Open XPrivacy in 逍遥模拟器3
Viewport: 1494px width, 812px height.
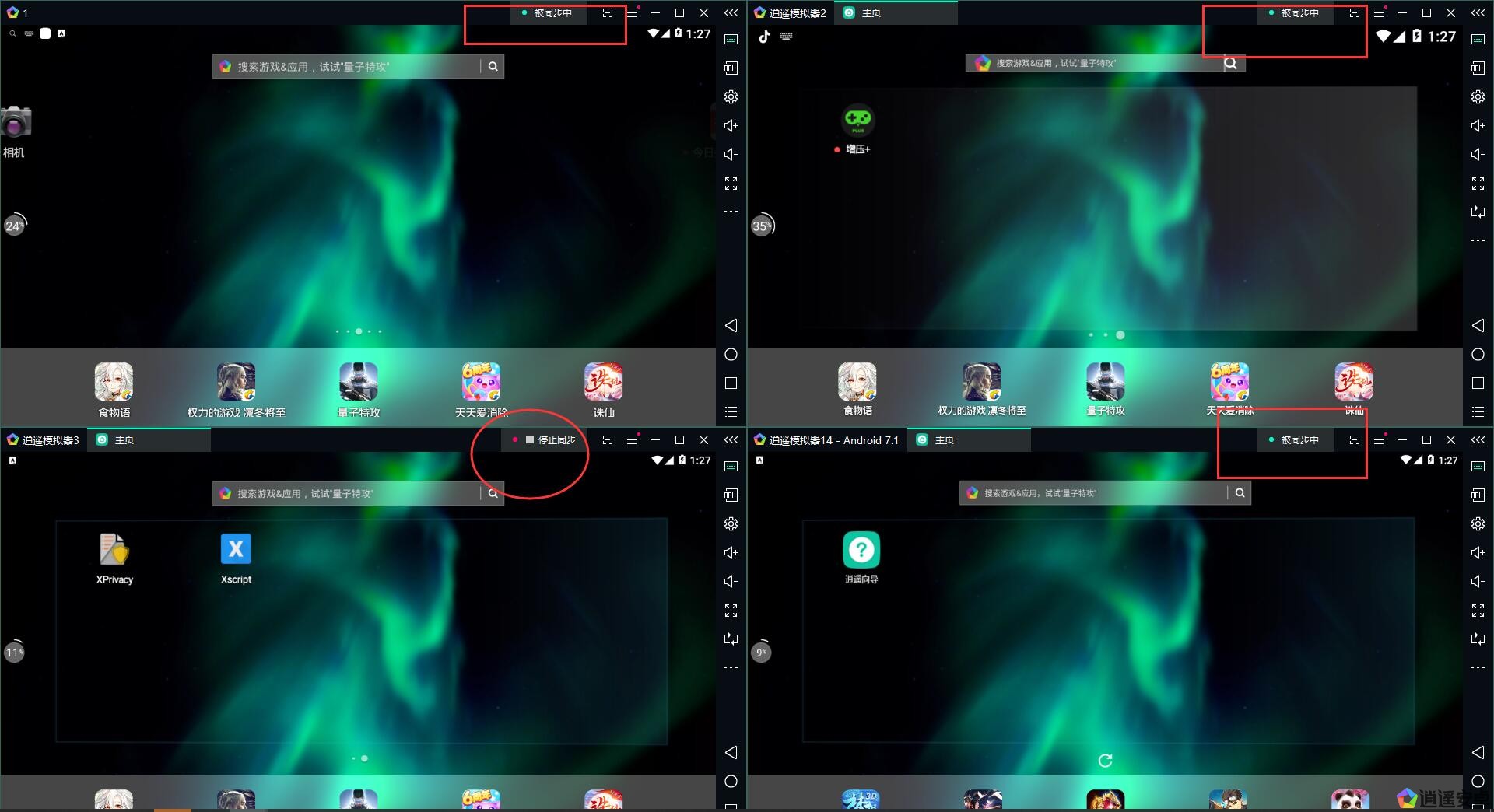[x=114, y=549]
